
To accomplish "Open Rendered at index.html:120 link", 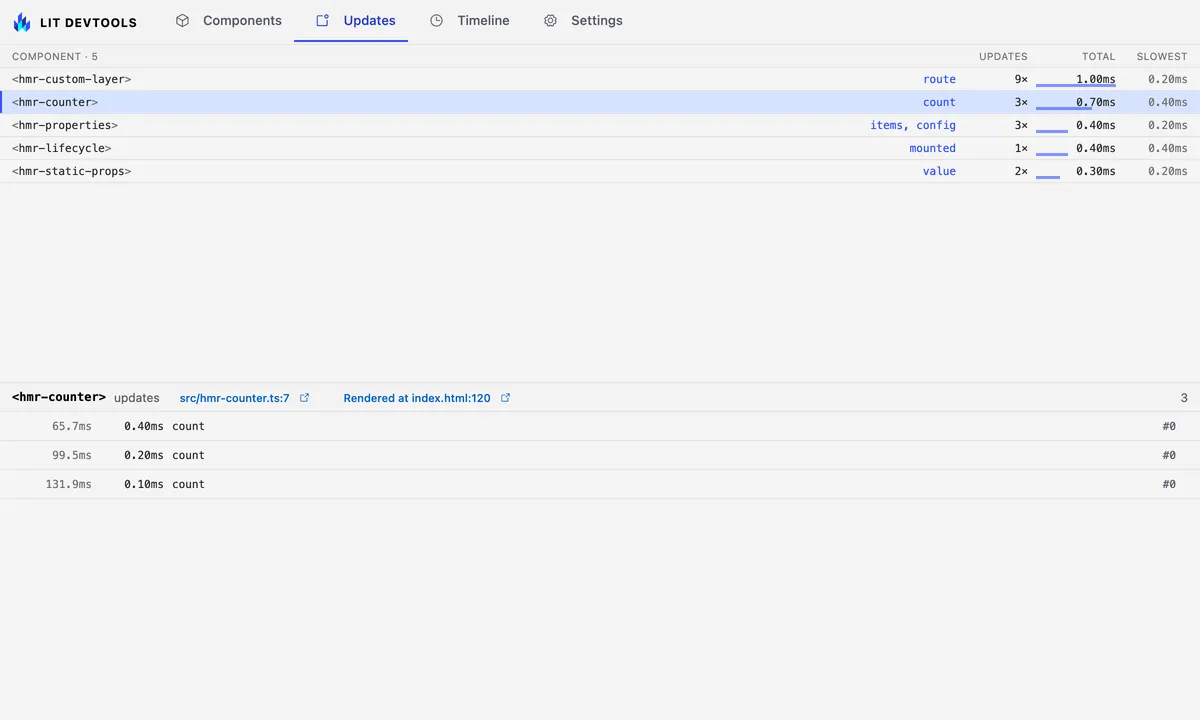I will point(417,398).
